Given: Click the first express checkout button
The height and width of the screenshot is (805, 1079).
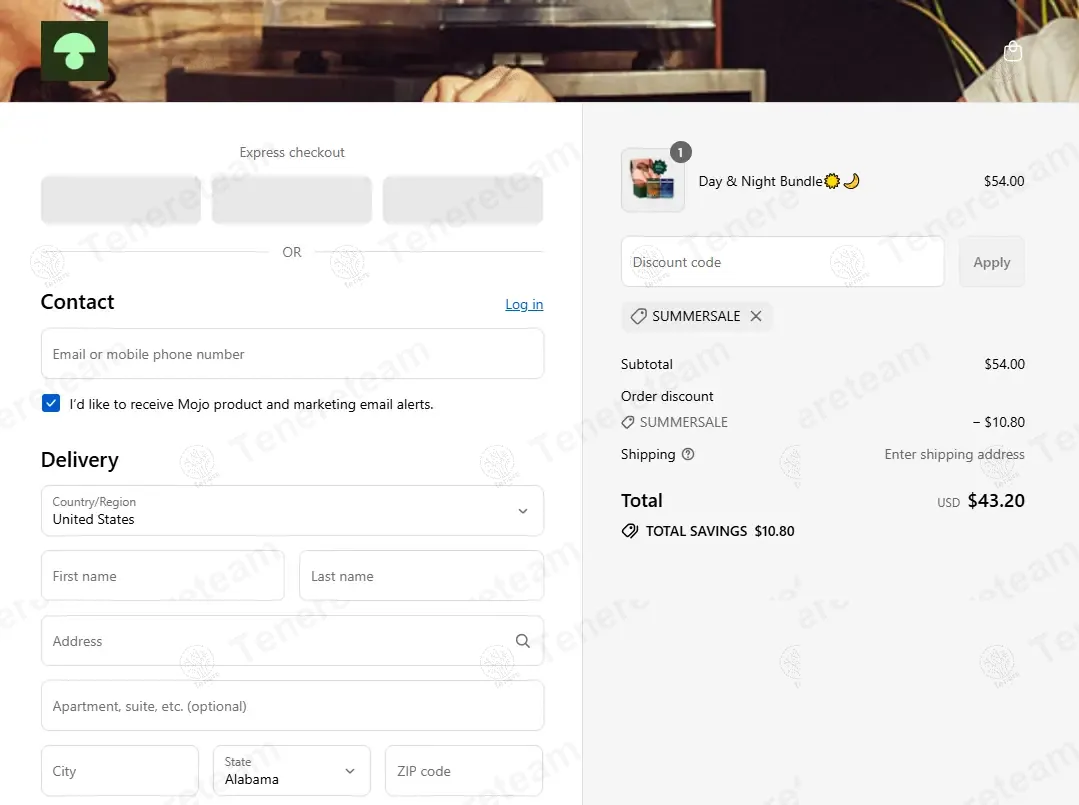Looking at the screenshot, I should click(120, 200).
